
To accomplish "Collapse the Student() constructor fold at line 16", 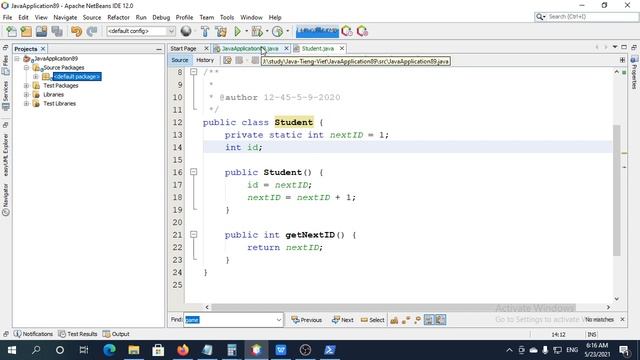I will [x=193, y=172].
